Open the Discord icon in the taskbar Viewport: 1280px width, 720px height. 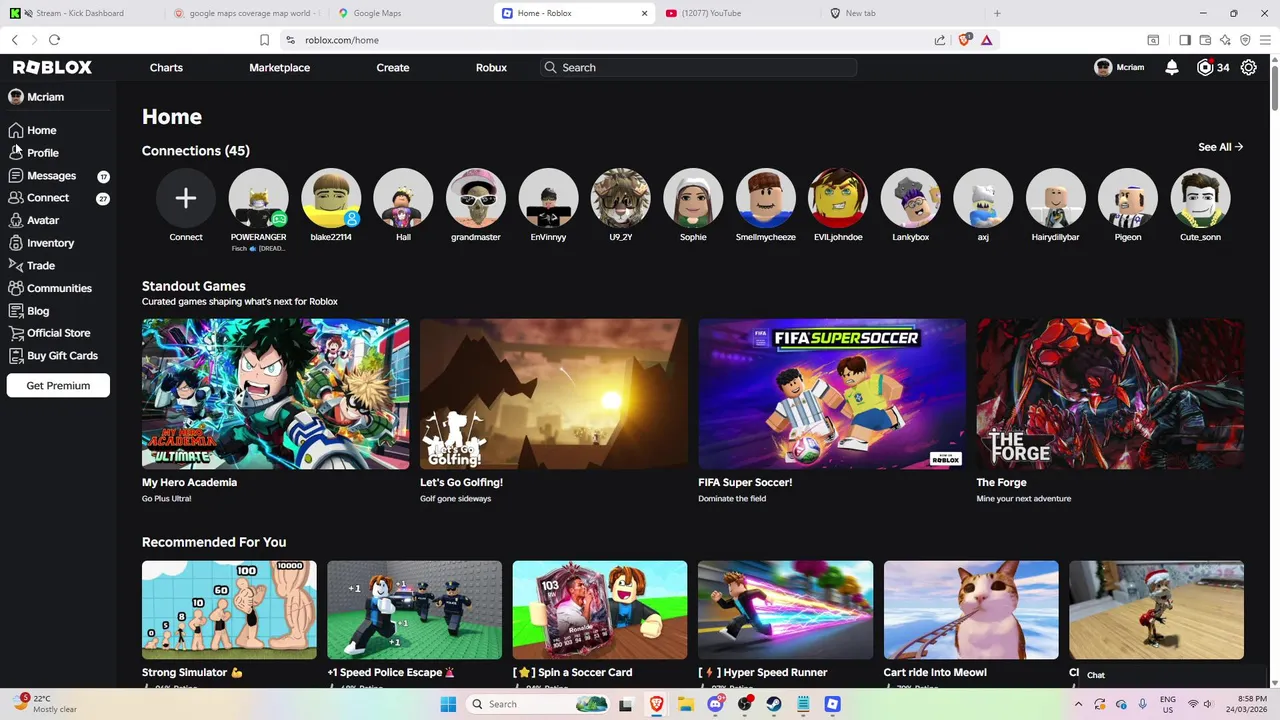click(x=715, y=704)
